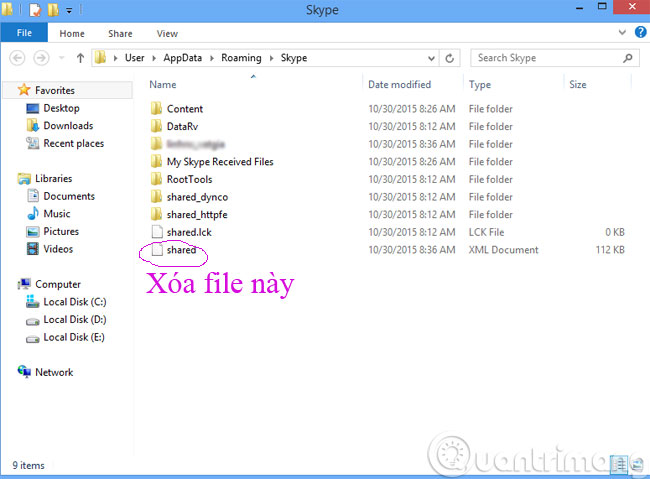
Task: Sort by Name column header
Action: [163, 85]
